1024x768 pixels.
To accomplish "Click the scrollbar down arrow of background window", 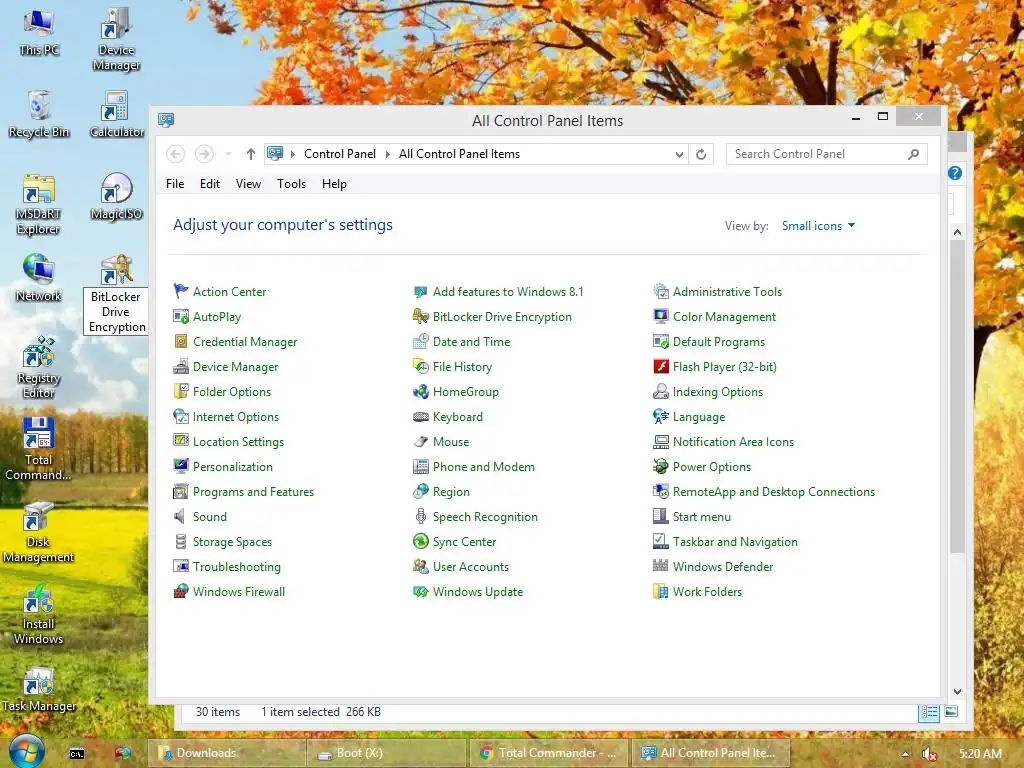I will pyautogui.click(x=957, y=692).
